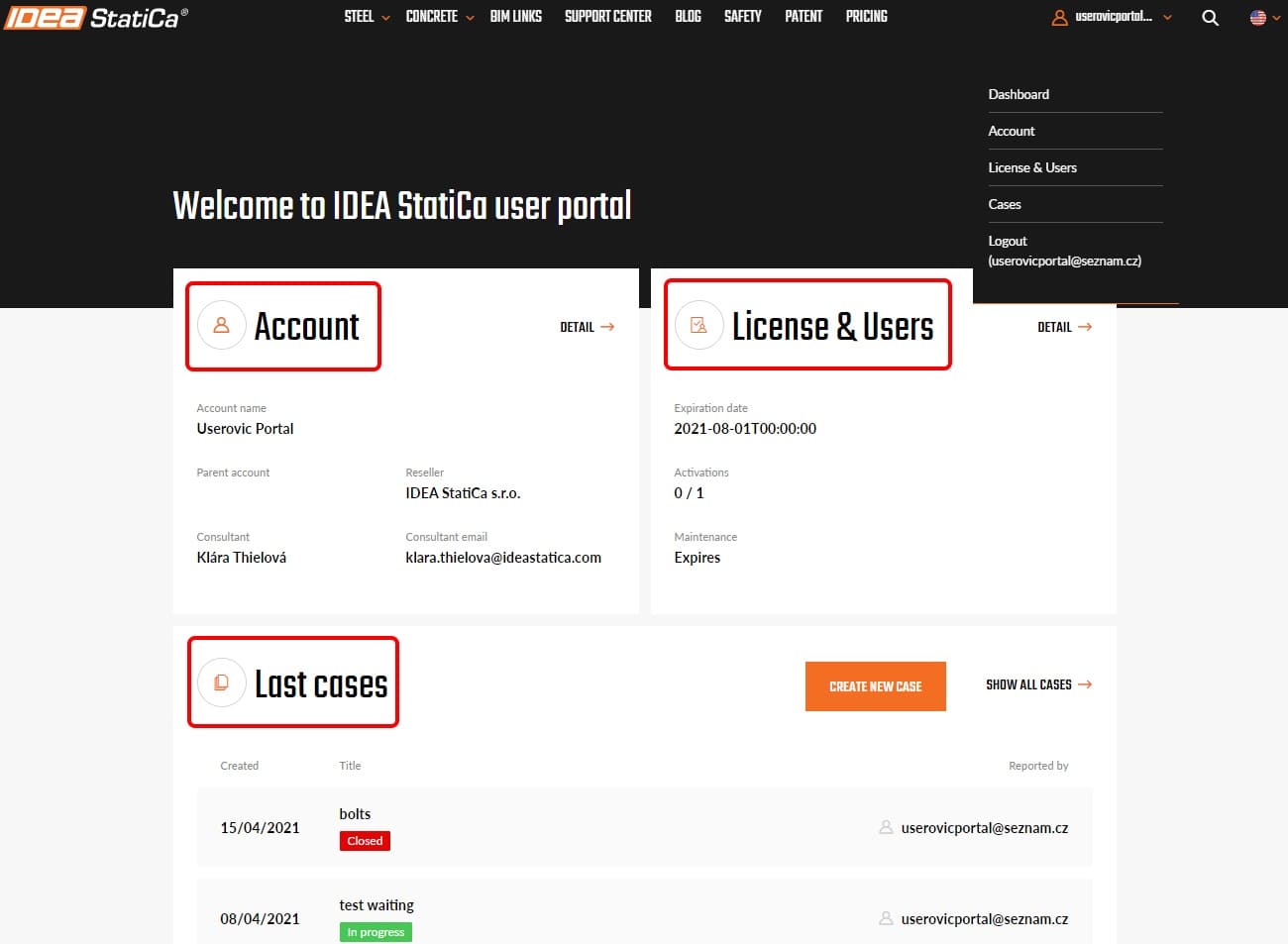Click reporter email in bolts row
The image size is (1288, 944).
click(985, 828)
